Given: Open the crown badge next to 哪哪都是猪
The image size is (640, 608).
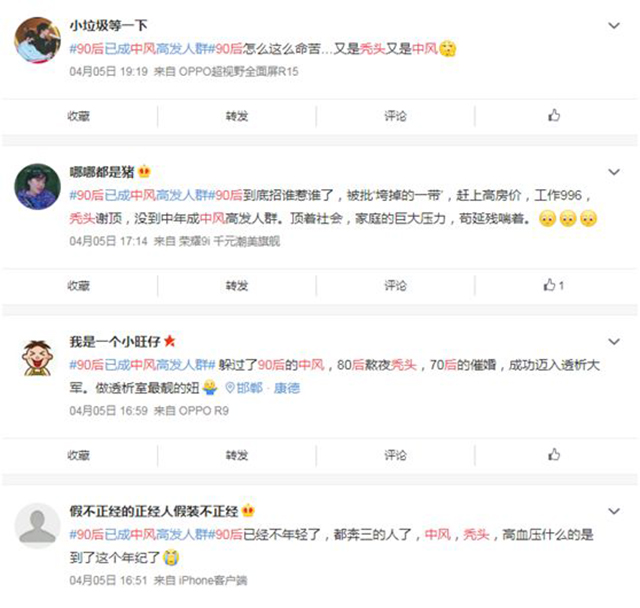Looking at the screenshot, I should [x=144, y=171].
